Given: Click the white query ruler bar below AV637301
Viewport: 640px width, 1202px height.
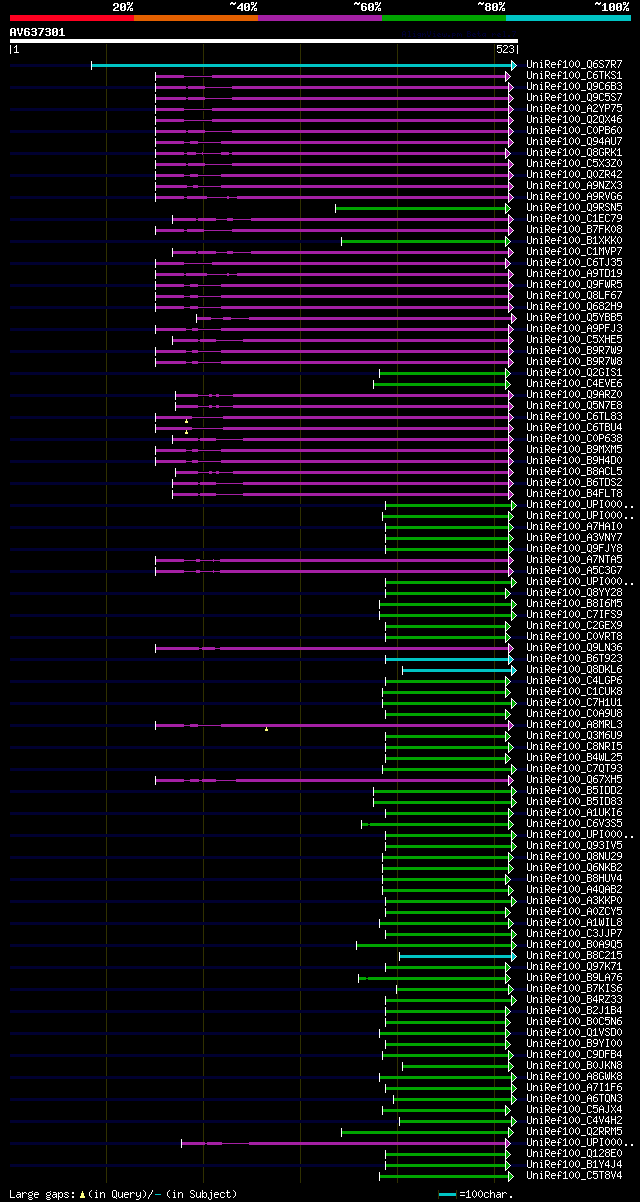Looking at the screenshot, I should point(263,41).
